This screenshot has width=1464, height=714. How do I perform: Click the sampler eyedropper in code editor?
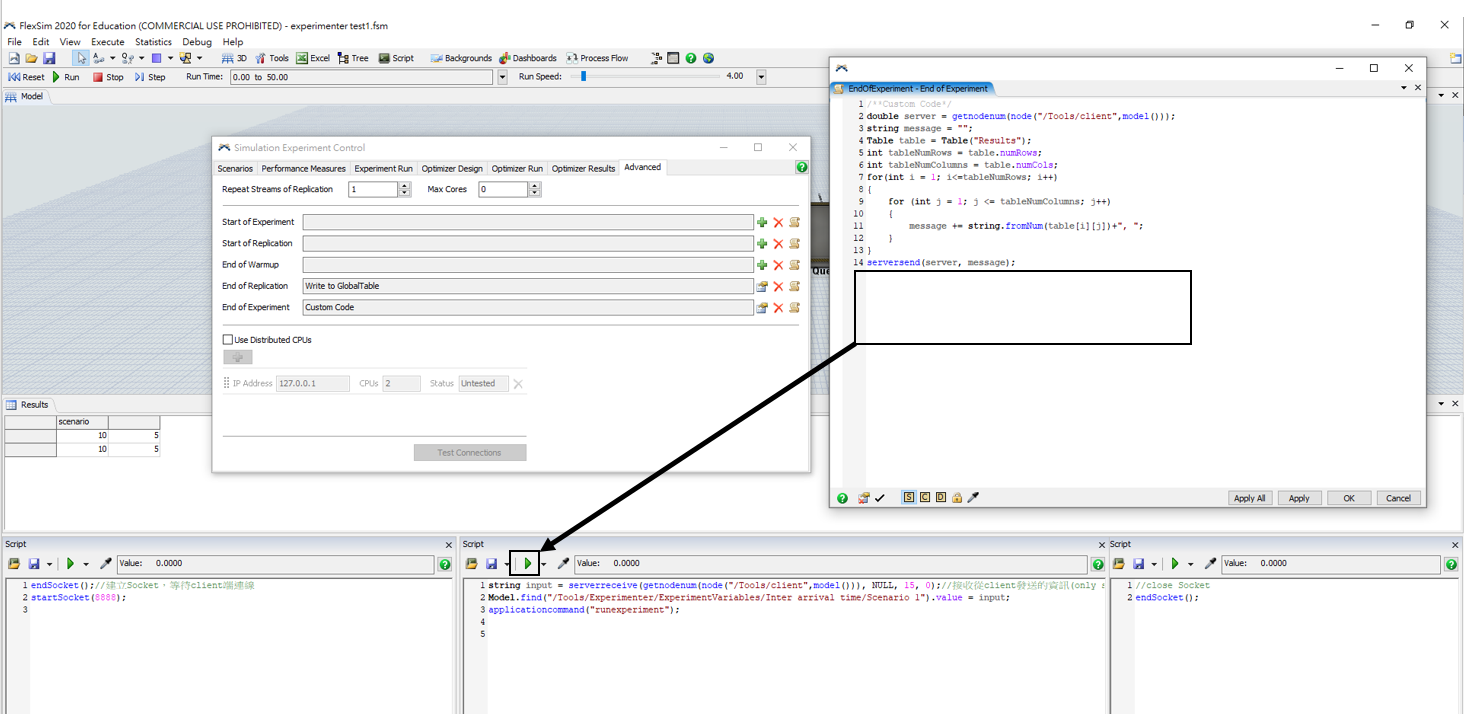pos(973,498)
